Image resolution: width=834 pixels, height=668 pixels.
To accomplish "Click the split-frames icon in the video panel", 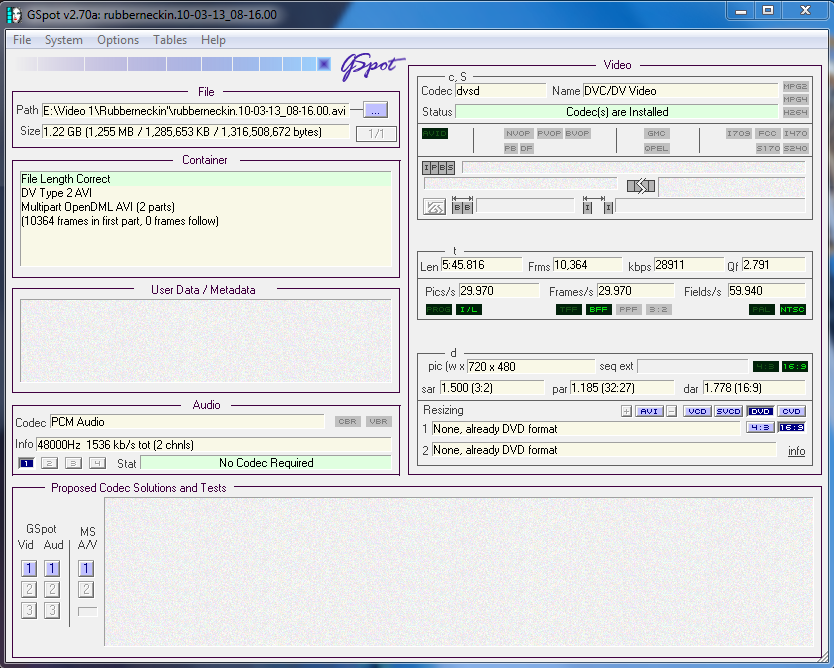I will (x=641, y=185).
